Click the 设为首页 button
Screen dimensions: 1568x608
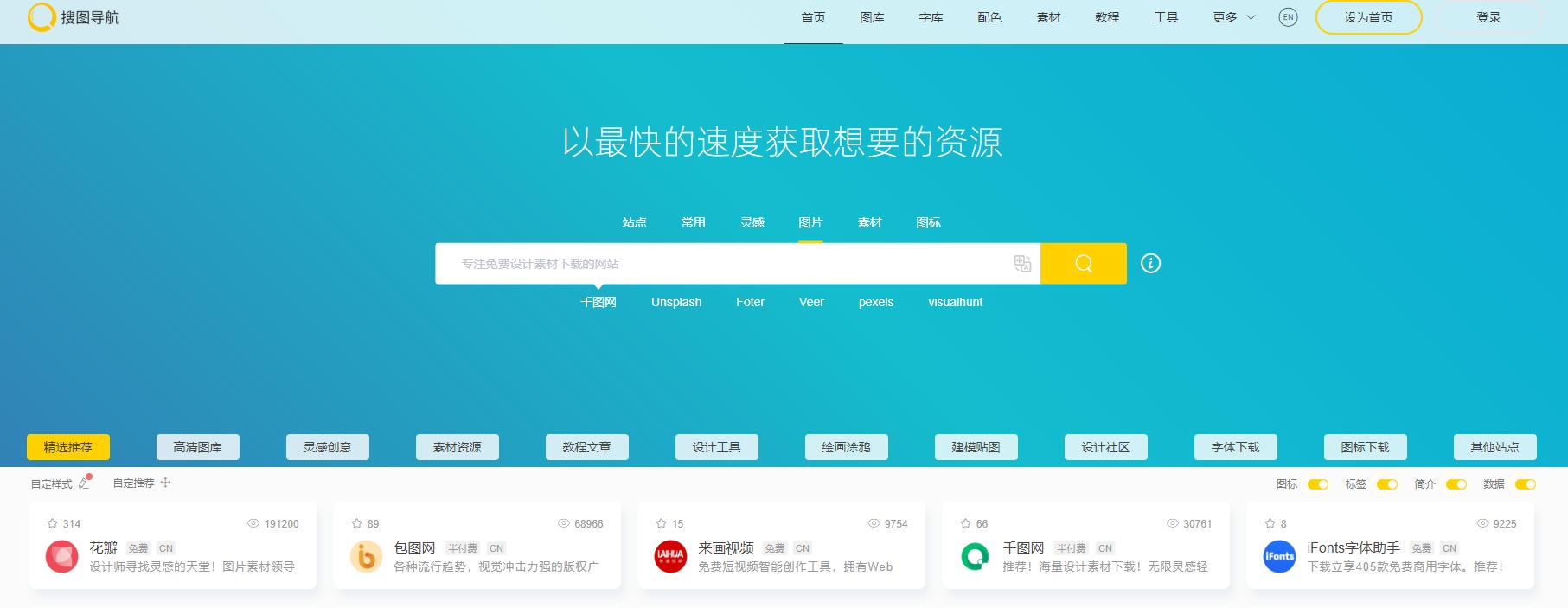1369,17
